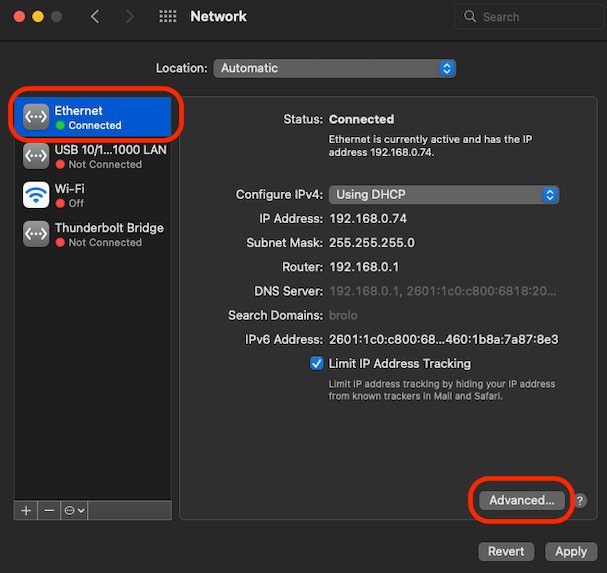Click the Revert button
607x573 pixels.
[506, 551]
